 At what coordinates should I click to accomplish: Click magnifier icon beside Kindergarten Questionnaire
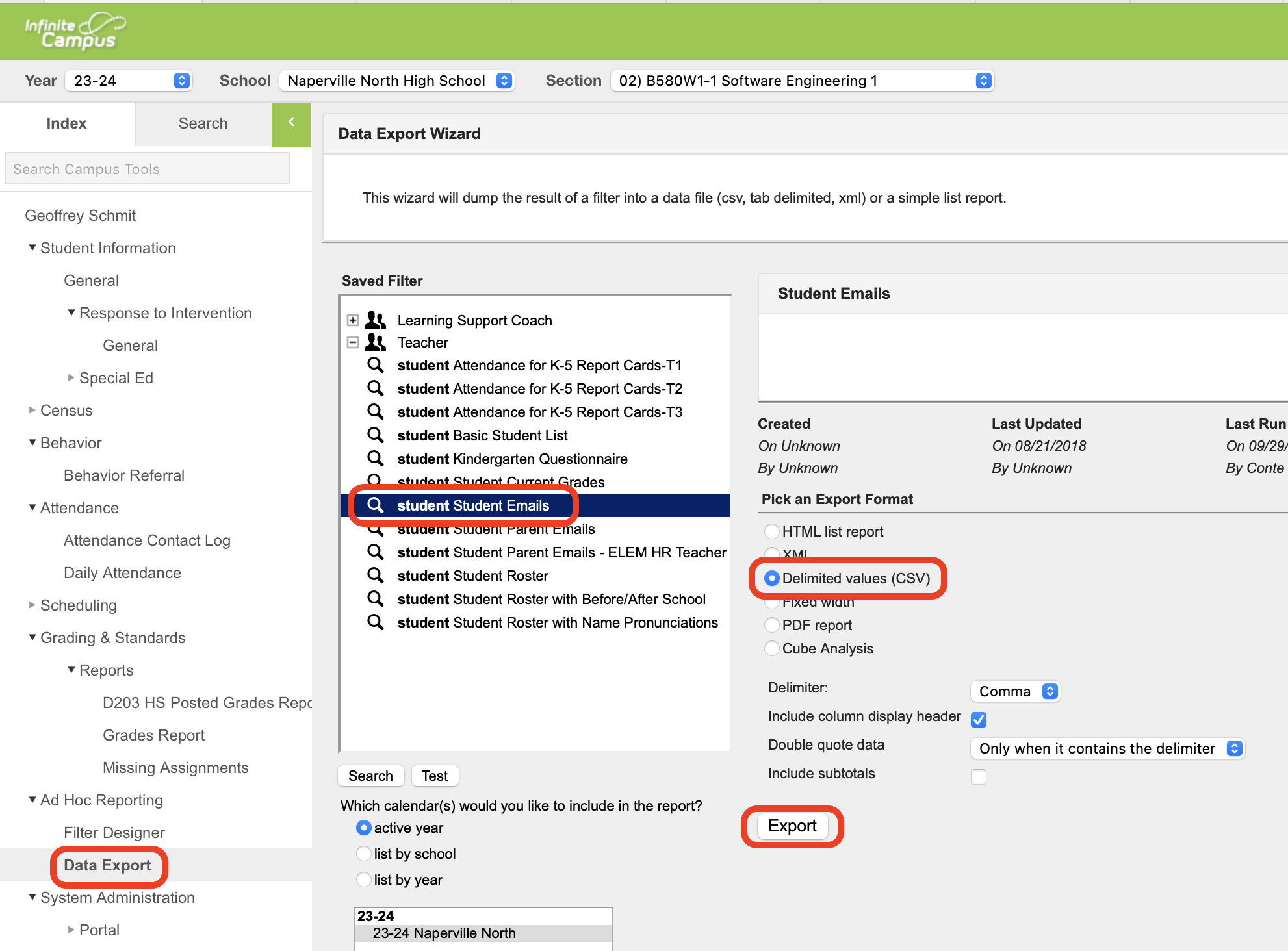[x=375, y=458]
